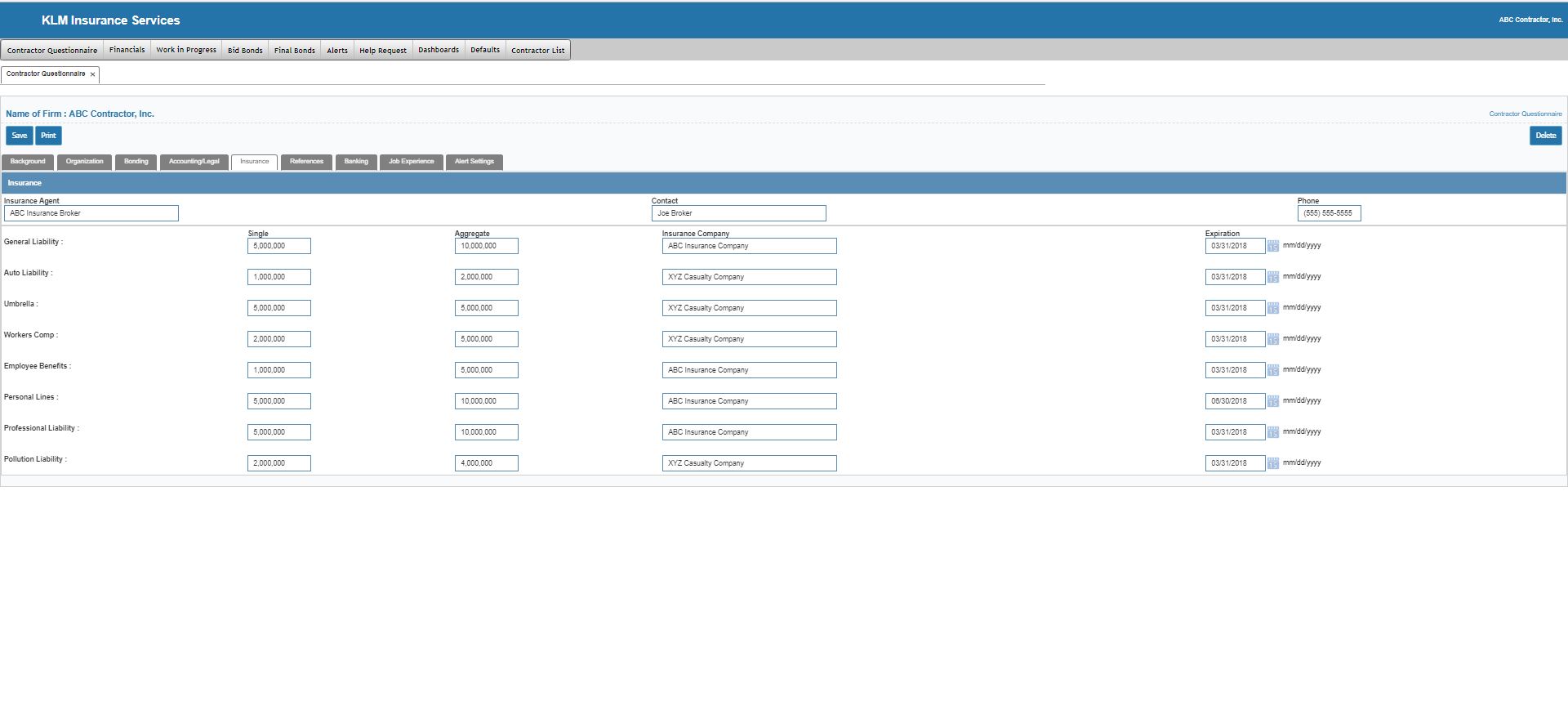Follow the Contractor Questionnaire link at right
Viewport: 1568px width, 710px height.
[1525, 114]
